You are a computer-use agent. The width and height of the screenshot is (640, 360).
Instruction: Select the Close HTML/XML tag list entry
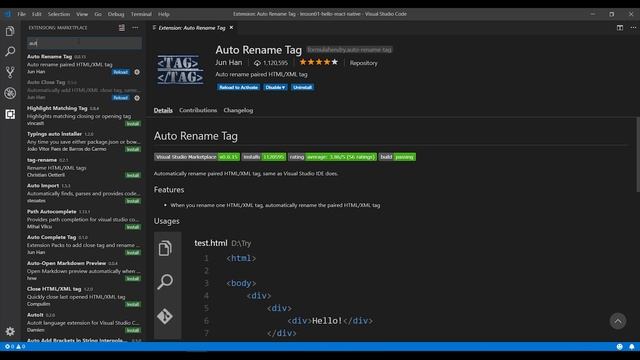pos(84,296)
